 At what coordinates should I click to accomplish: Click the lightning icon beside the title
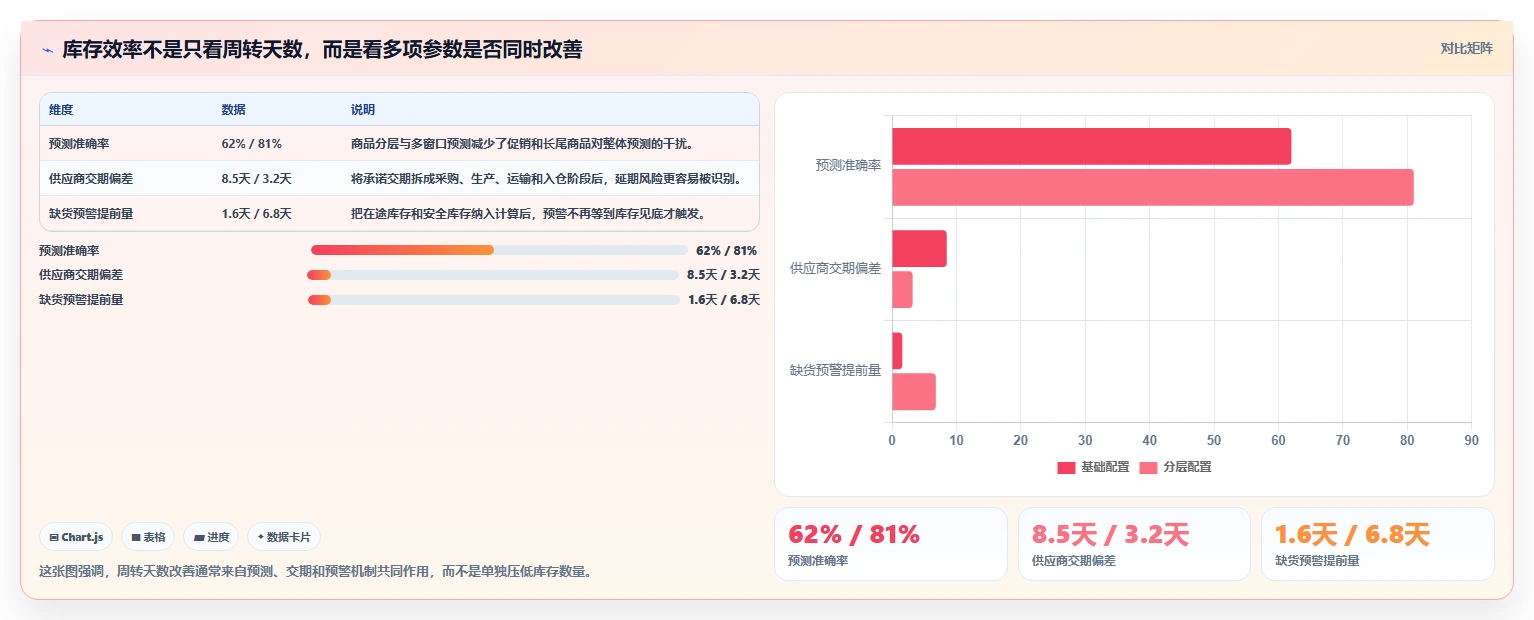pos(48,50)
